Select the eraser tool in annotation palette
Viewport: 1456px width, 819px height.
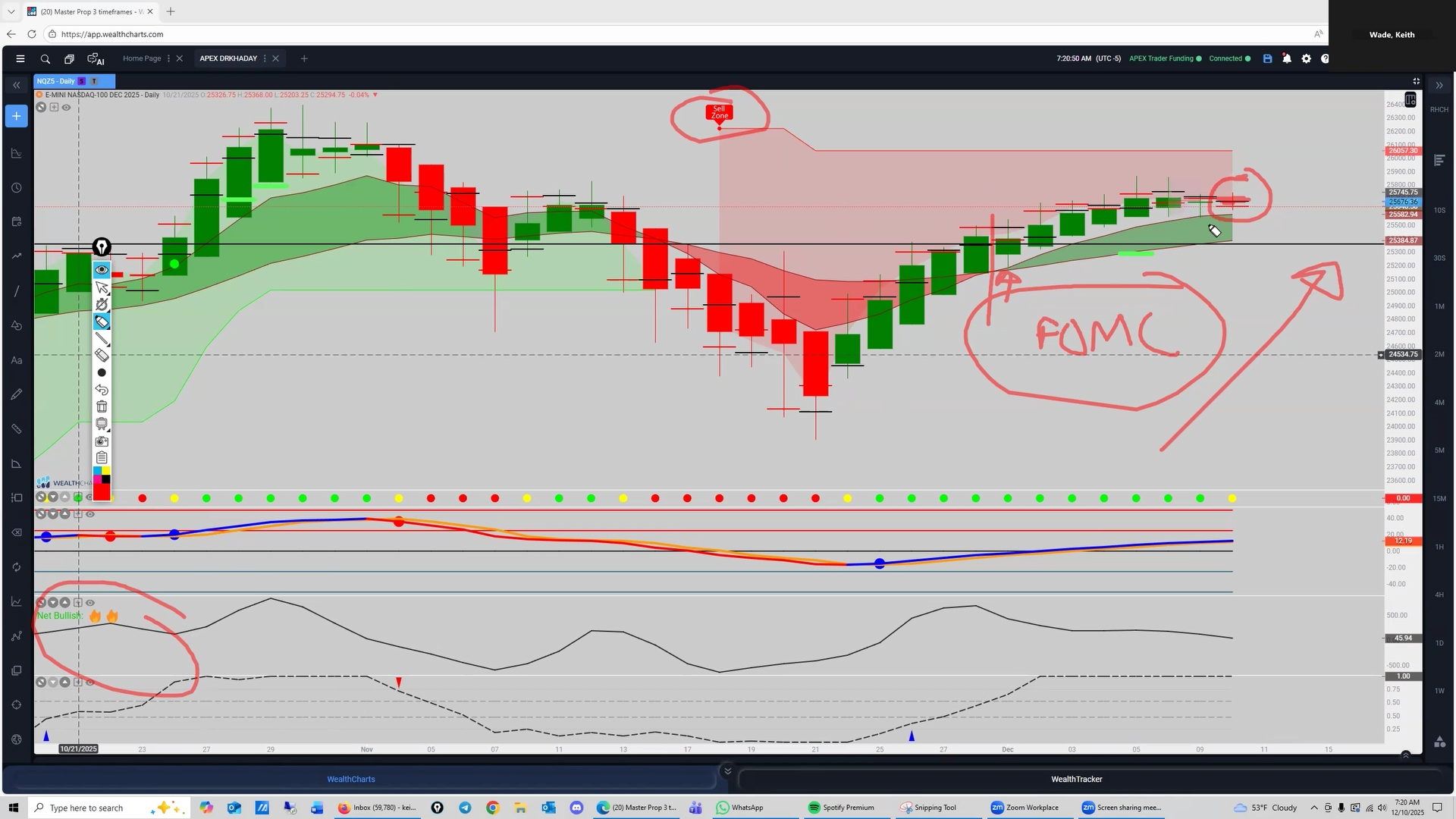102,356
